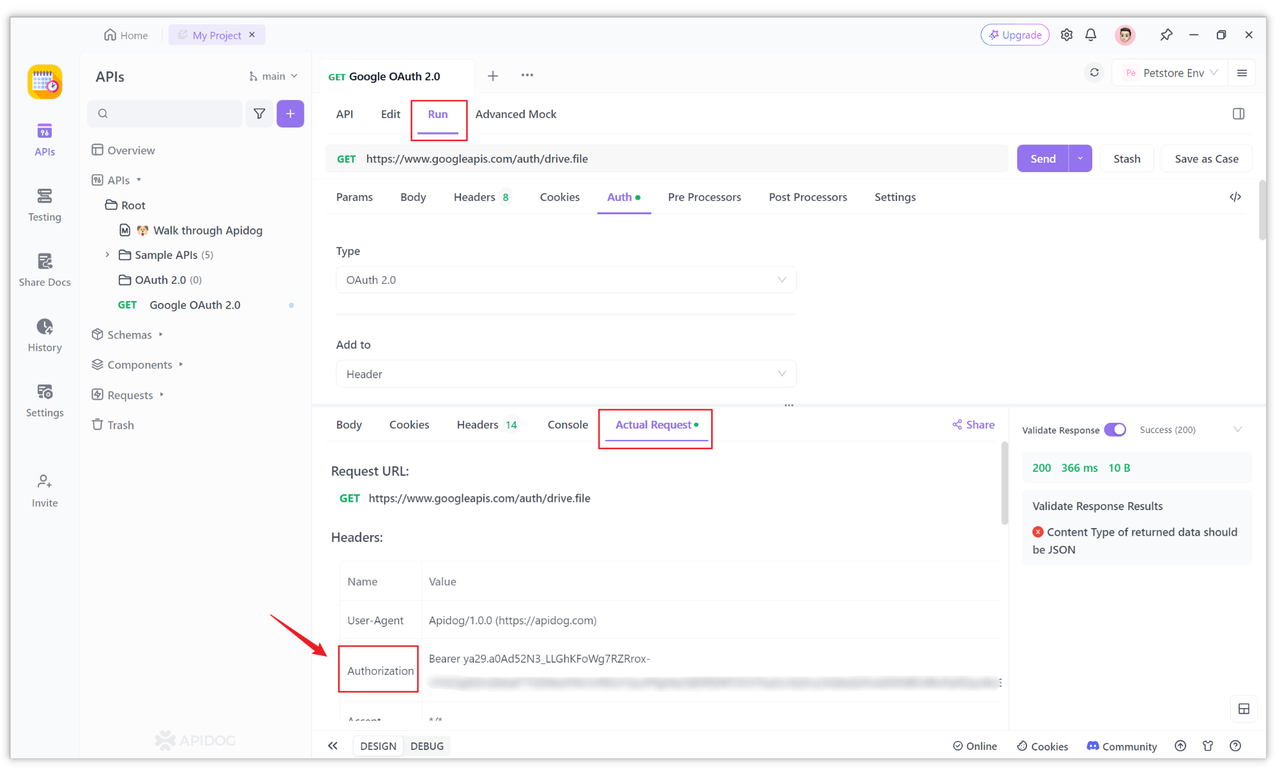Open the request Body tab

(413, 197)
